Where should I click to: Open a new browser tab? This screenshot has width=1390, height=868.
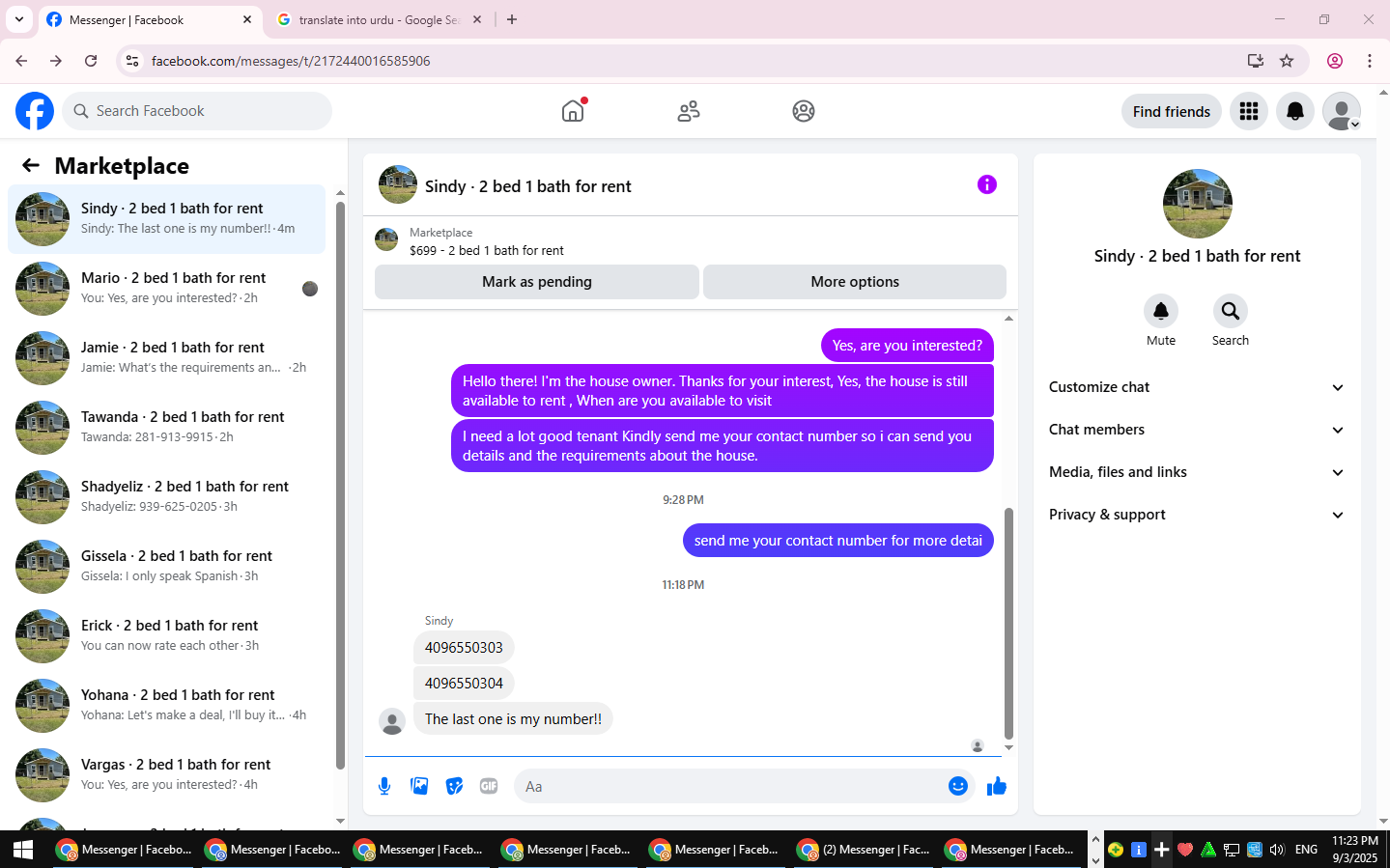[x=512, y=19]
